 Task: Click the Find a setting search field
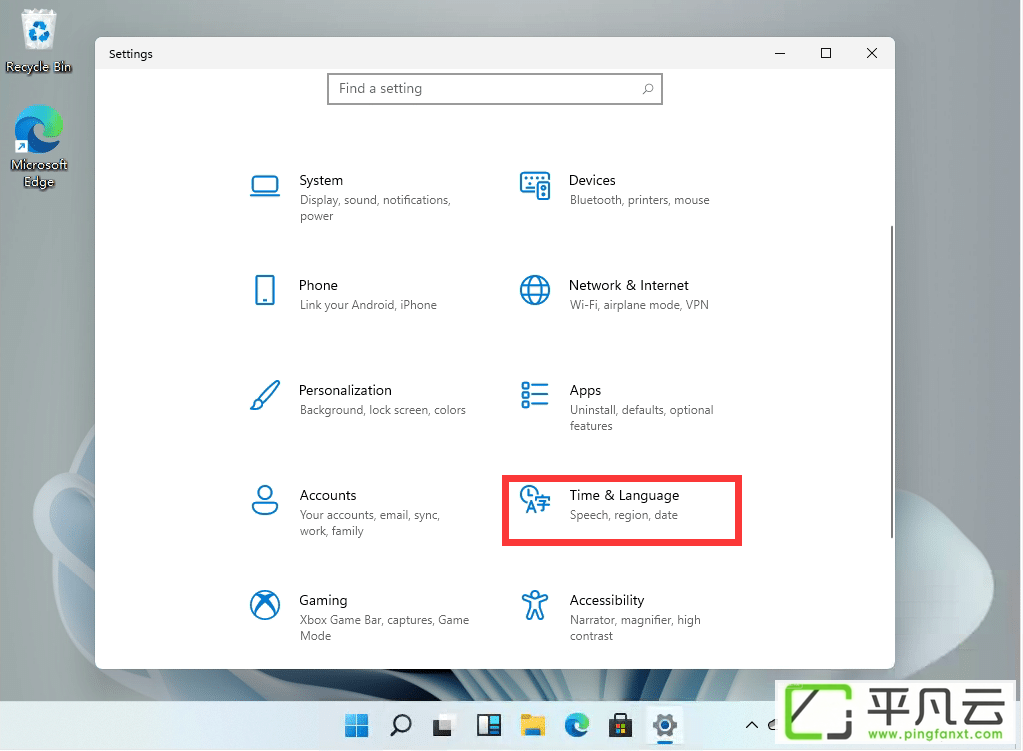(495, 89)
